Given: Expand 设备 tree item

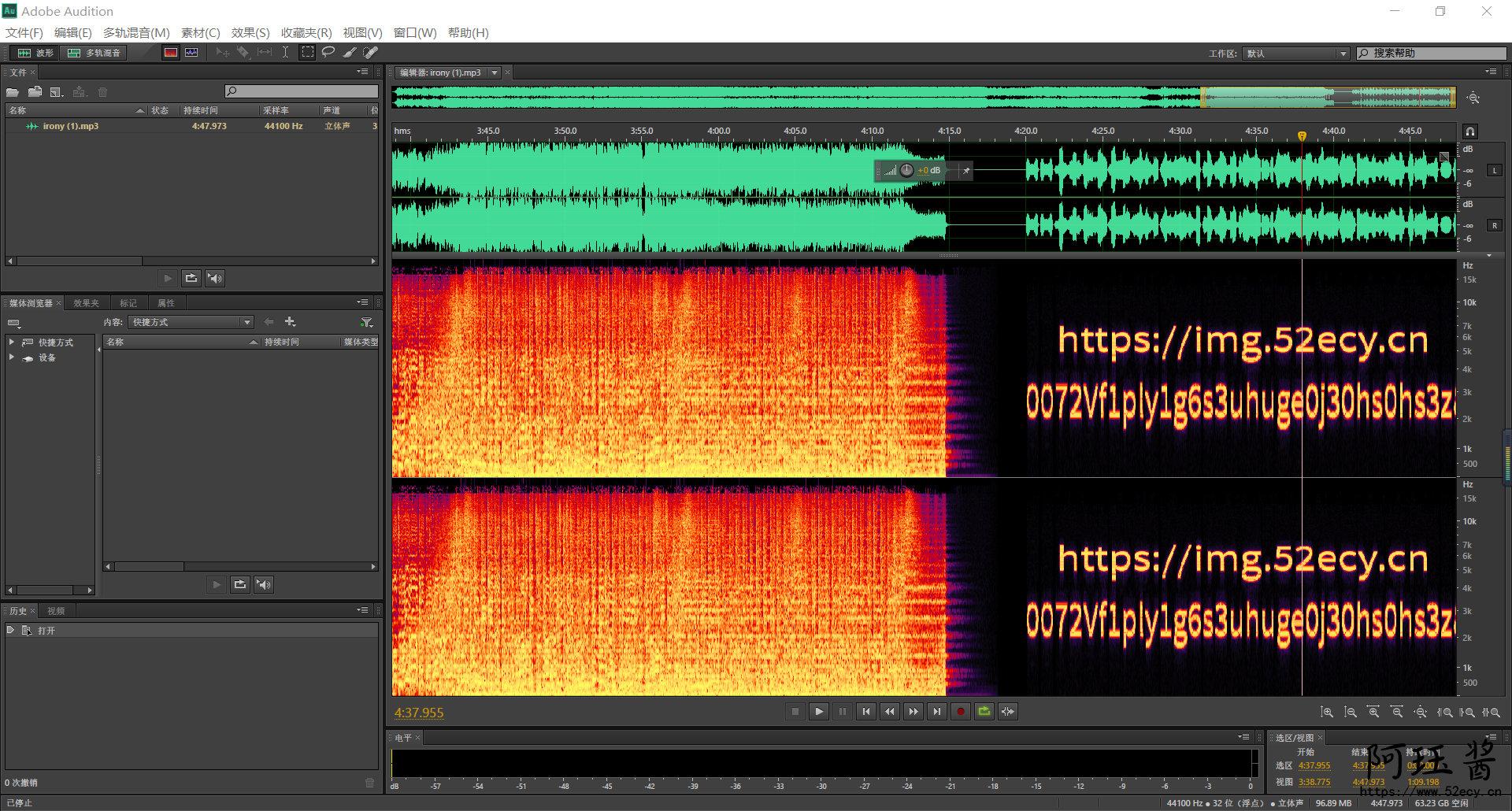Looking at the screenshot, I should point(12,357).
